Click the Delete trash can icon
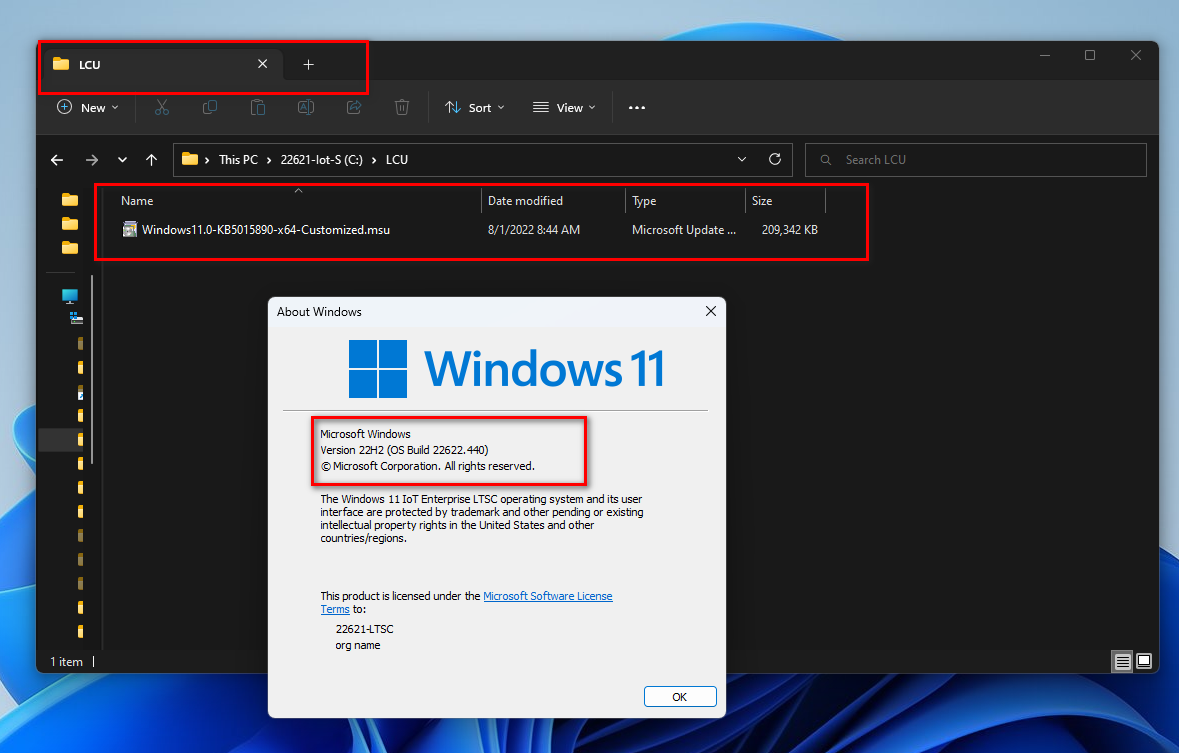This screenshot has height=753, width=1179. [x=402, y=108]
